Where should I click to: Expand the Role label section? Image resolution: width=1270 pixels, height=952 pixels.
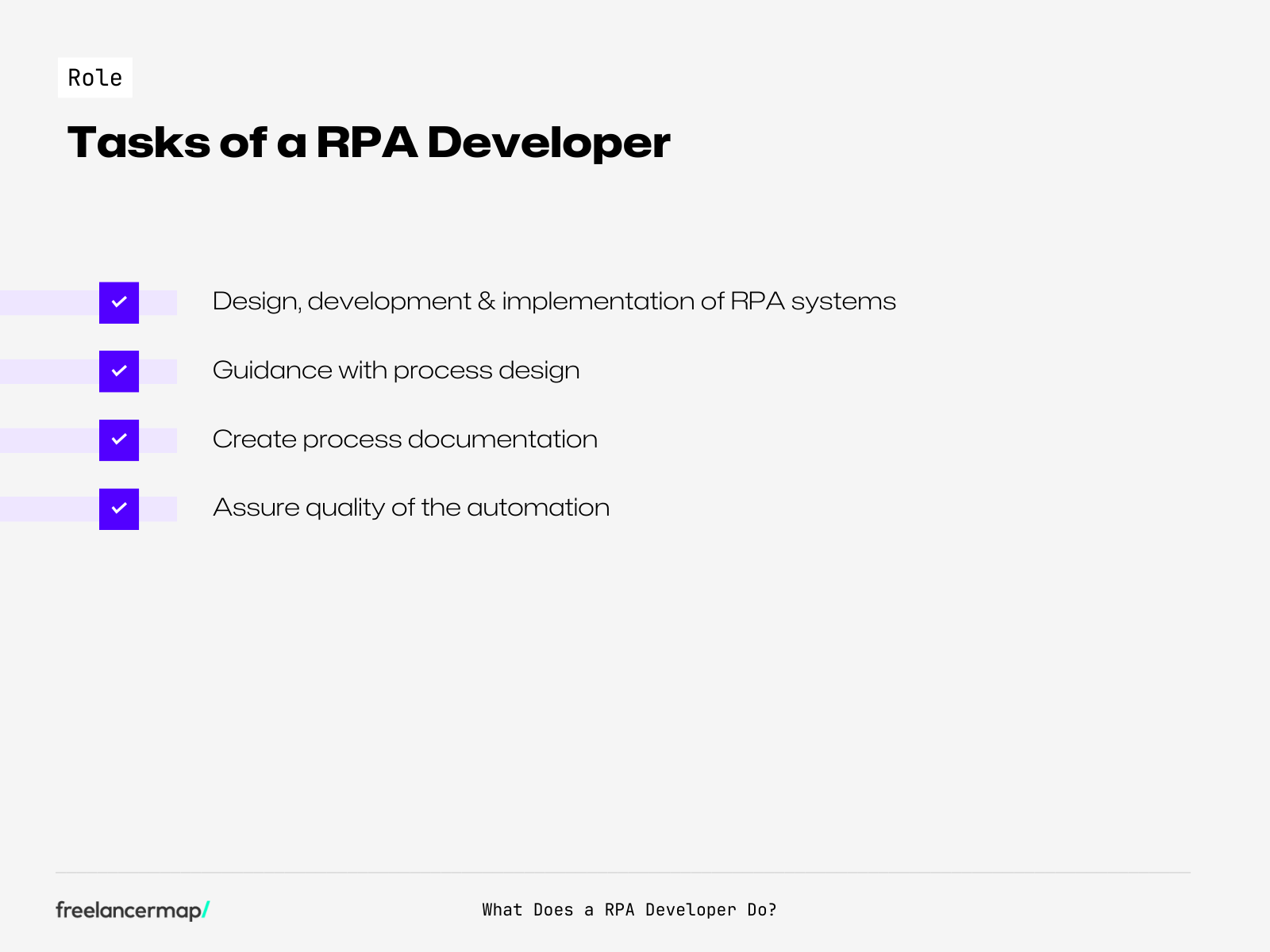click(94, 77)
